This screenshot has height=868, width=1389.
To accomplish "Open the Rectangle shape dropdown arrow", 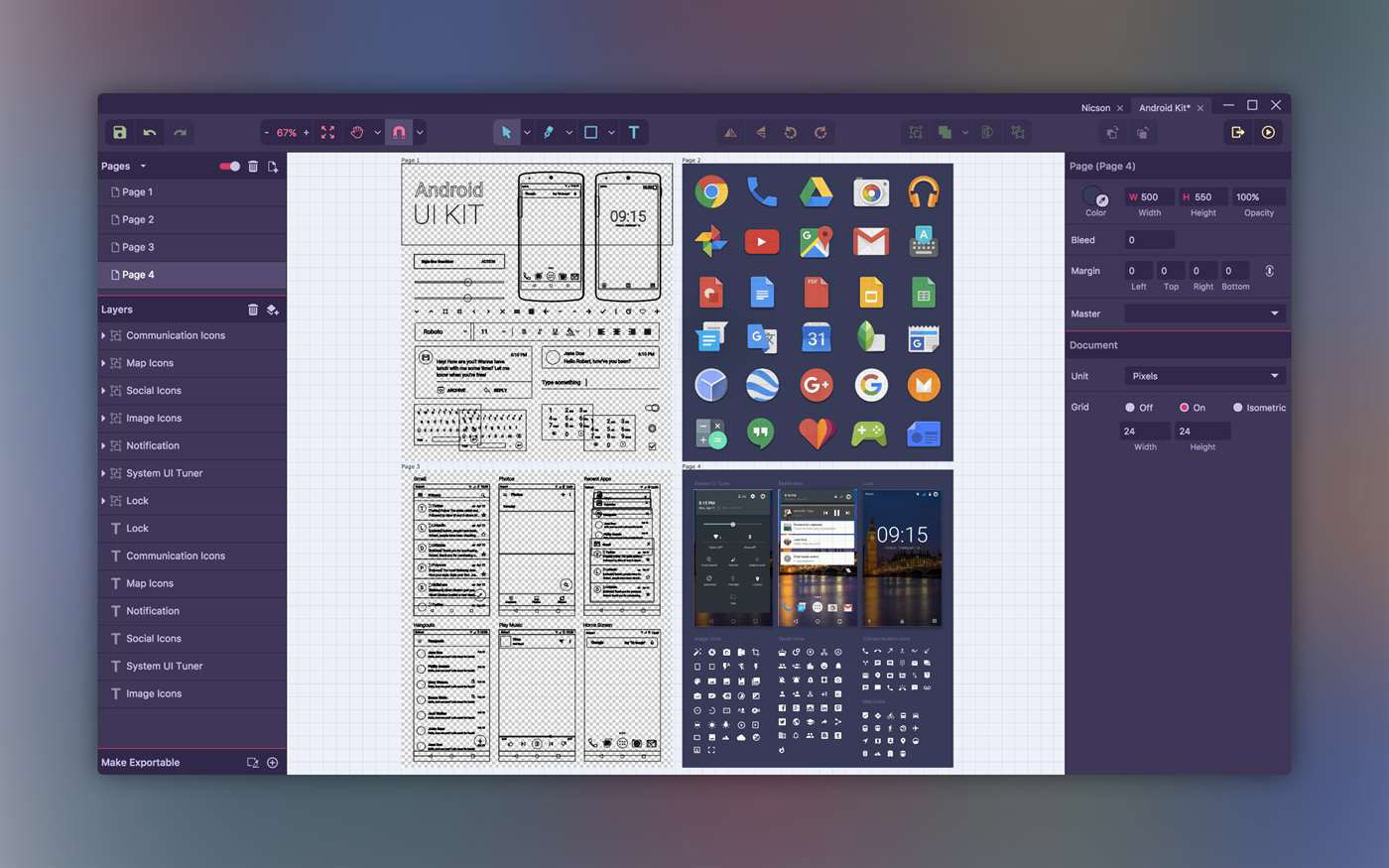I will click(611, 132).
